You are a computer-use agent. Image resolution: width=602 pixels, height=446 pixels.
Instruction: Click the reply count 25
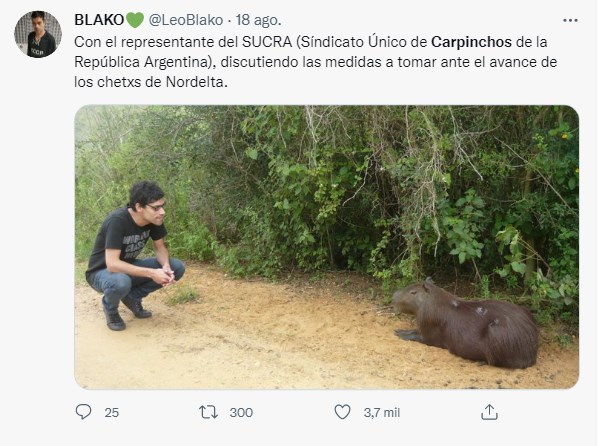[x=112, y=412]
